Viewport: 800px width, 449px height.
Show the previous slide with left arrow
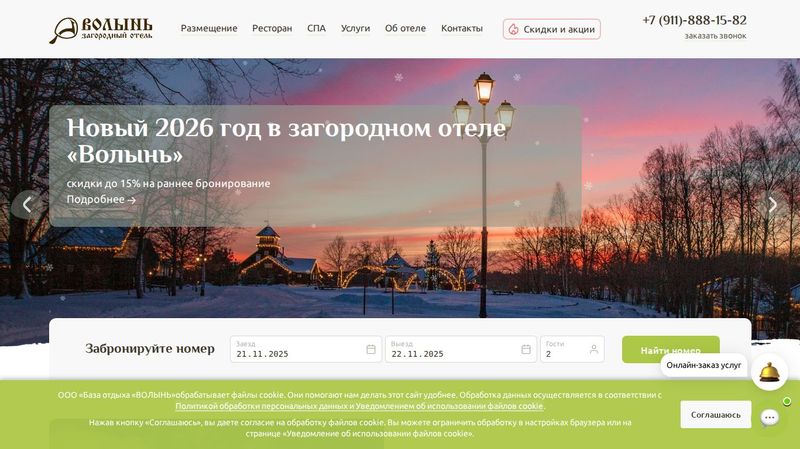tap(27, 205)
